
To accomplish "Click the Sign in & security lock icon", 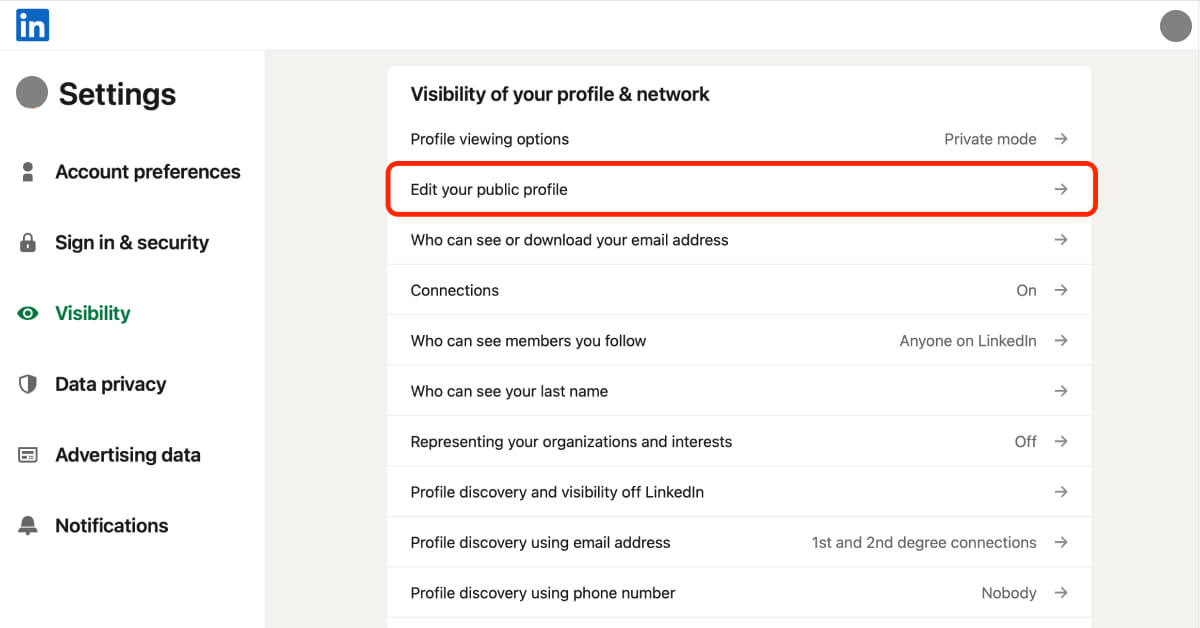I will [x=28, y=242].
